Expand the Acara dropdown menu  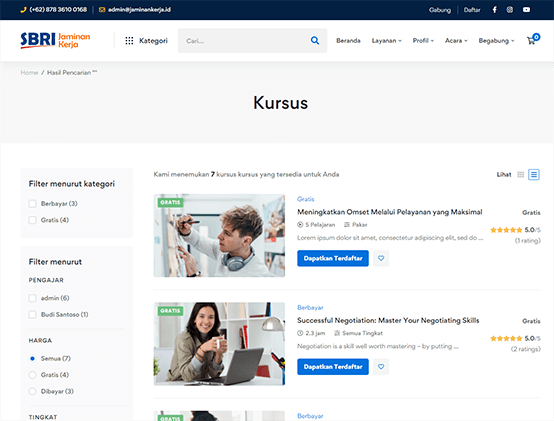[x=456, y=41]
